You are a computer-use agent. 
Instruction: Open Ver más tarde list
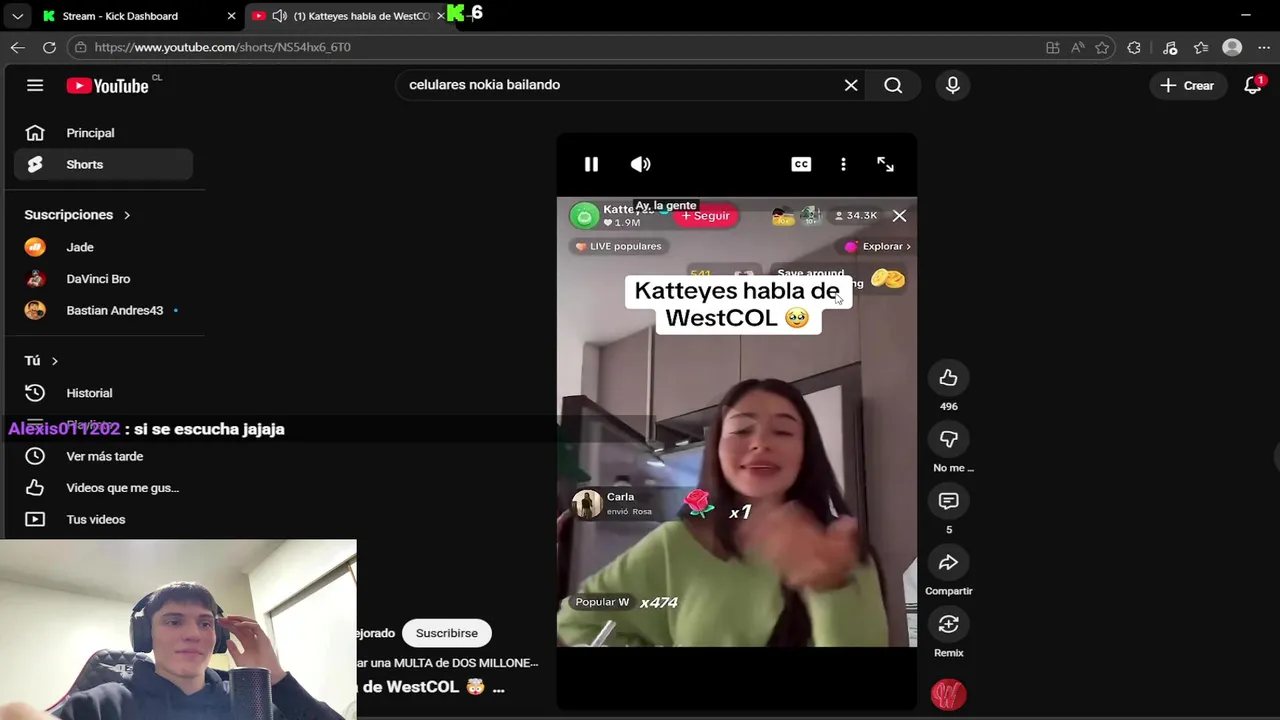coord(103,456)
